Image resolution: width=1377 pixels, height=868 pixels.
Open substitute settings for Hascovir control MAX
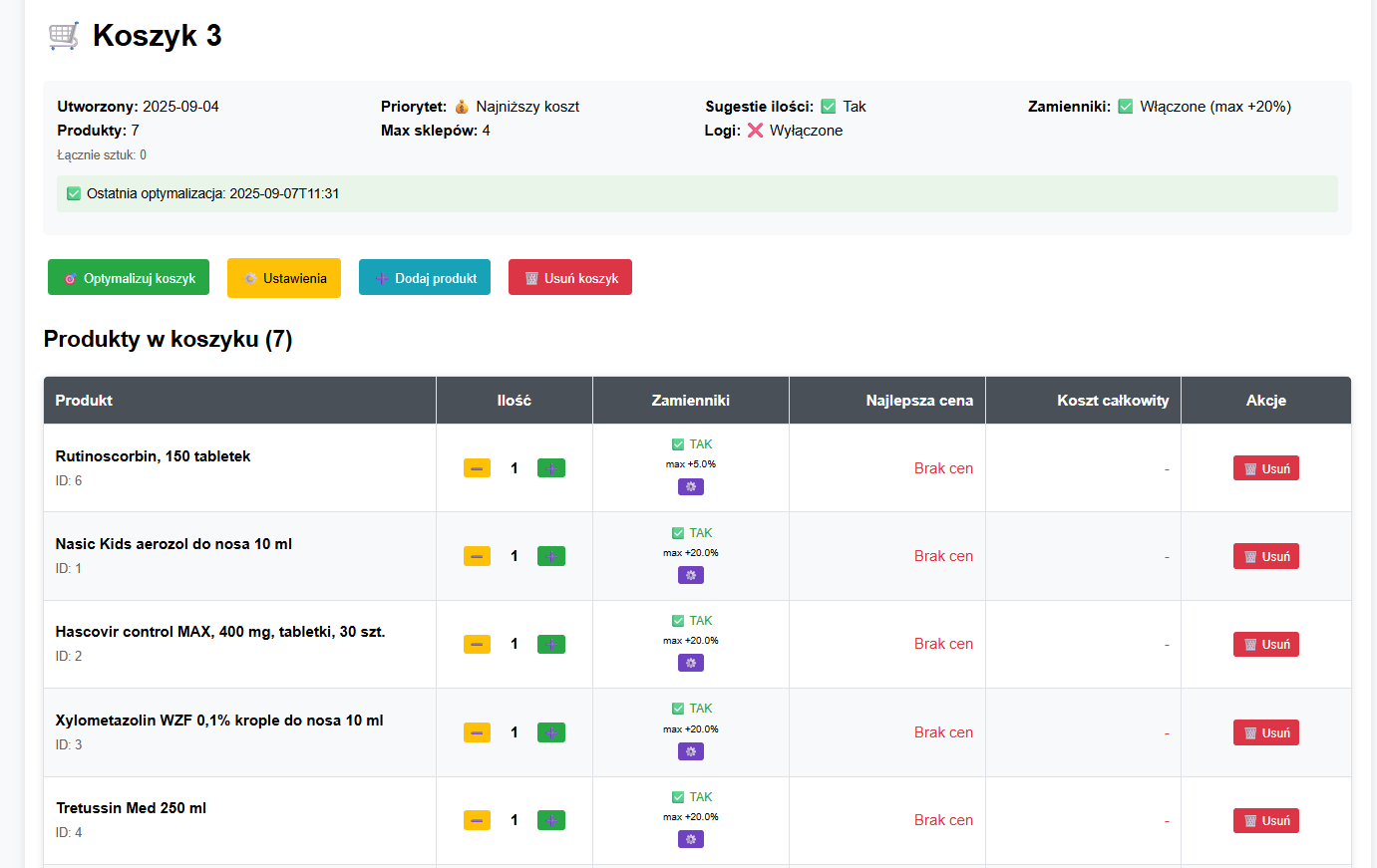click(x=691, y=663)
